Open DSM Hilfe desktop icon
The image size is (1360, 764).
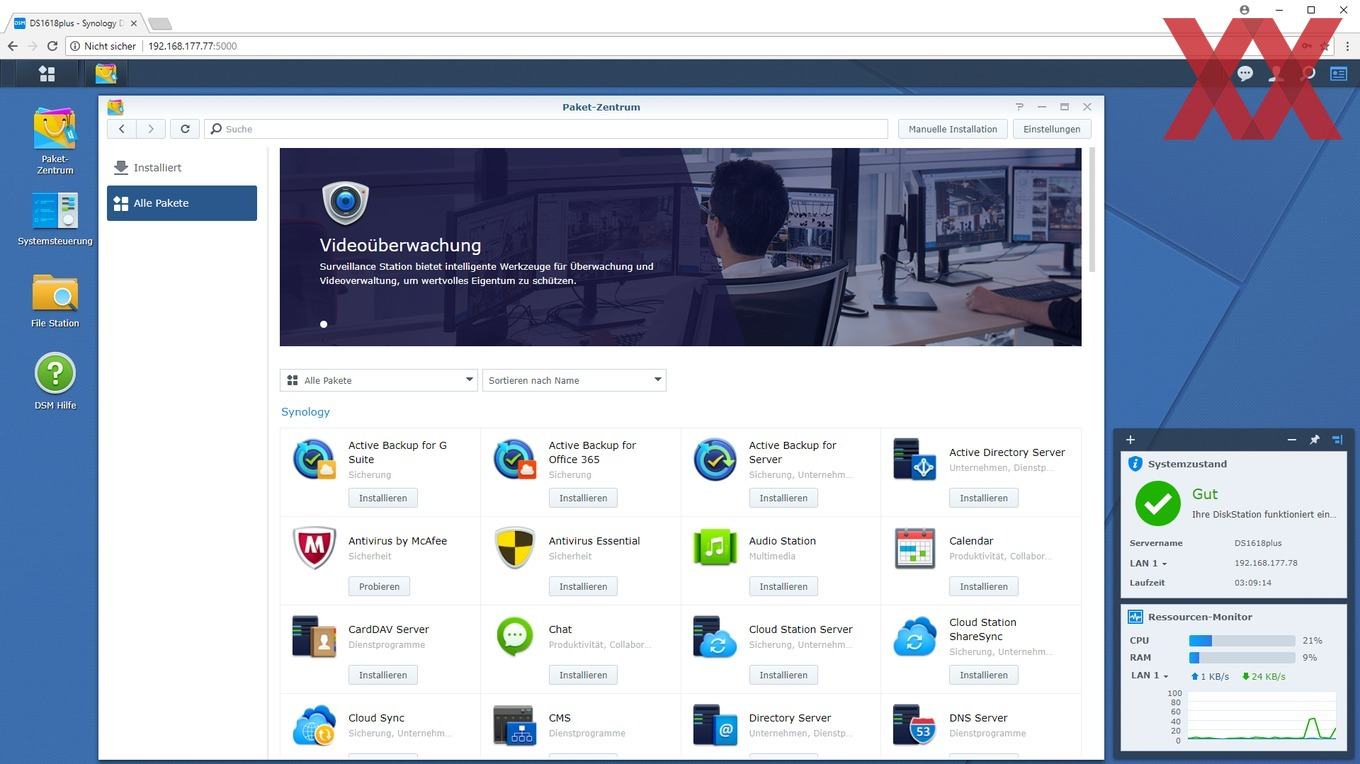(x=55, y=381)
